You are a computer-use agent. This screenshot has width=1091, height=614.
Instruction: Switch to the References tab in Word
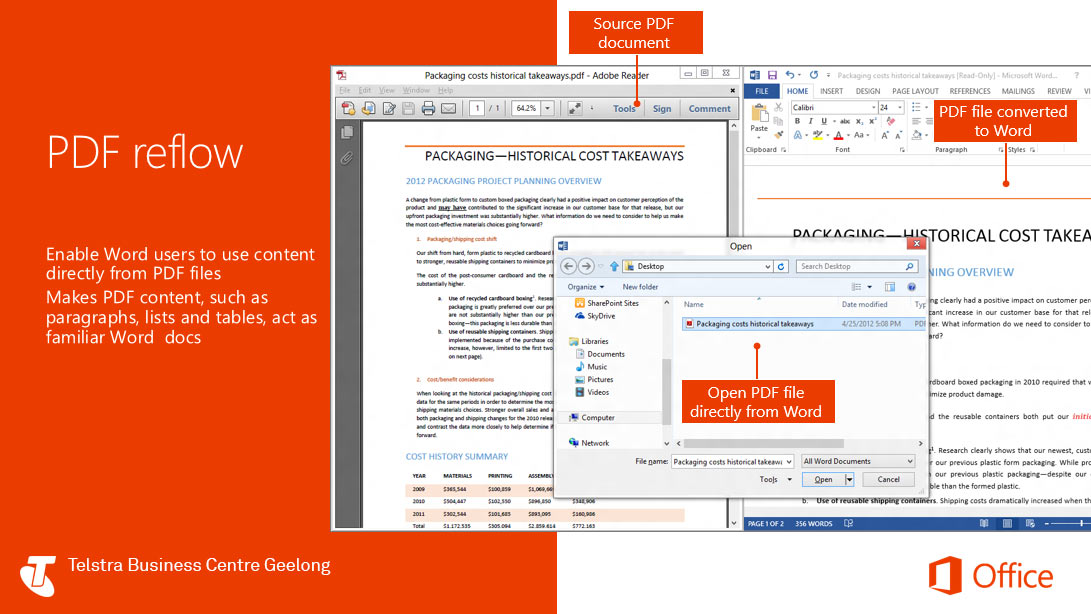[969, 91]
